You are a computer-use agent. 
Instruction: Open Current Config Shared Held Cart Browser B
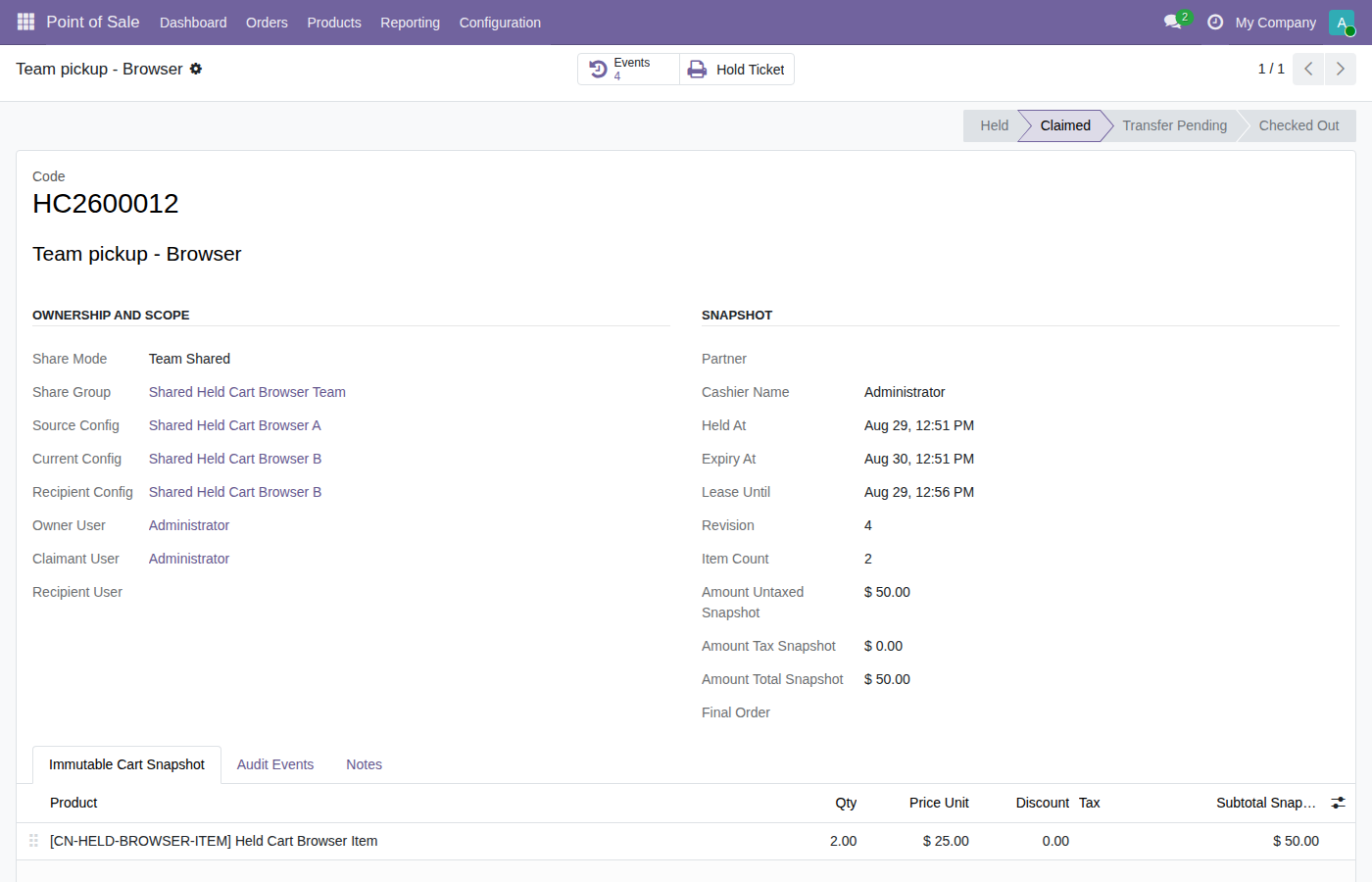coord(235,459)
